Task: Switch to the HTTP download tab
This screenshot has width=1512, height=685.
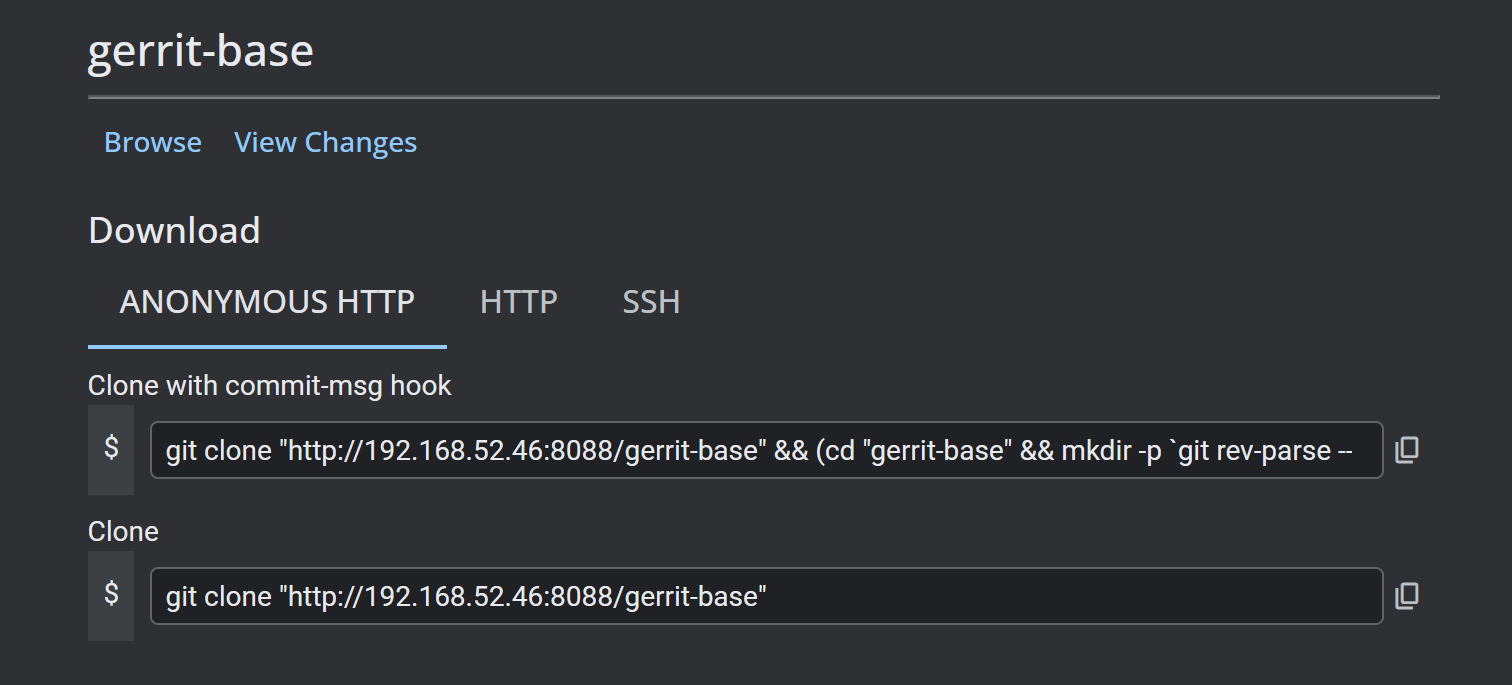Action: coord(518,302)
